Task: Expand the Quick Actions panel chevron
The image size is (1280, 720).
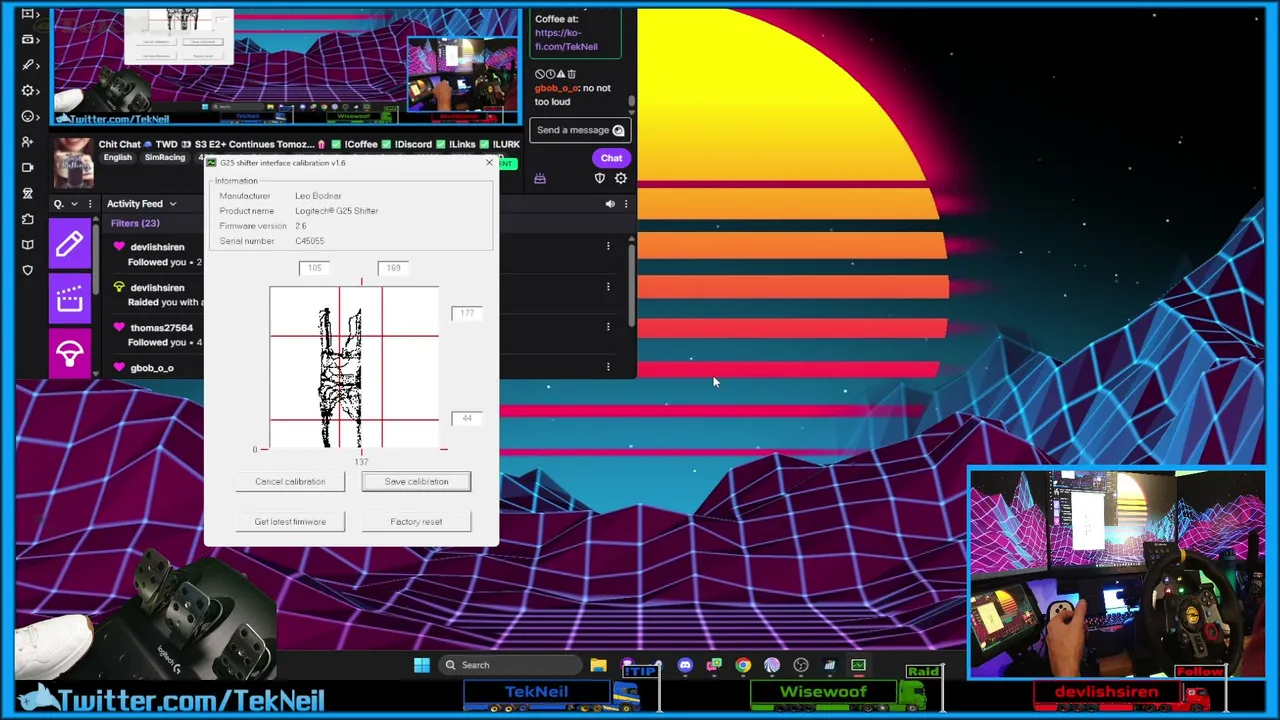Action: 74,204
